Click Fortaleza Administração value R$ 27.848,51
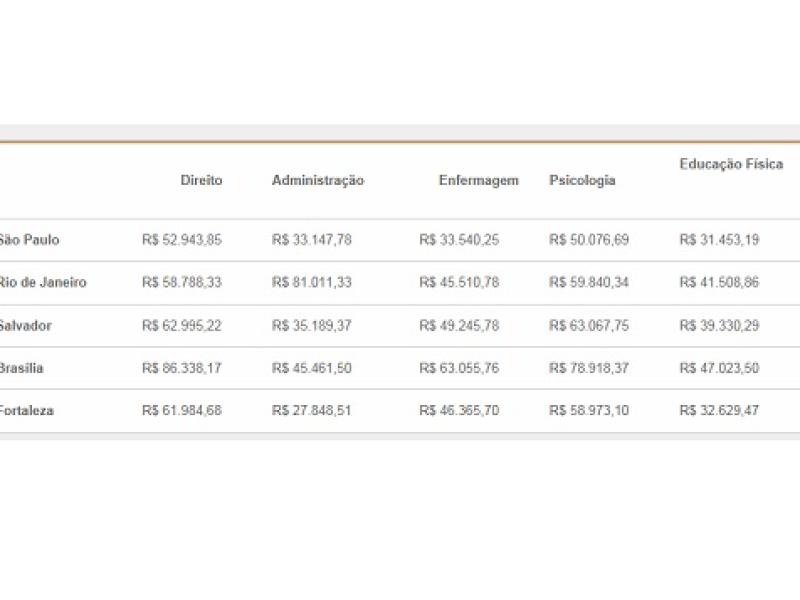The width and height of the screenshot is (800, 600). click(x=312, y=411)
